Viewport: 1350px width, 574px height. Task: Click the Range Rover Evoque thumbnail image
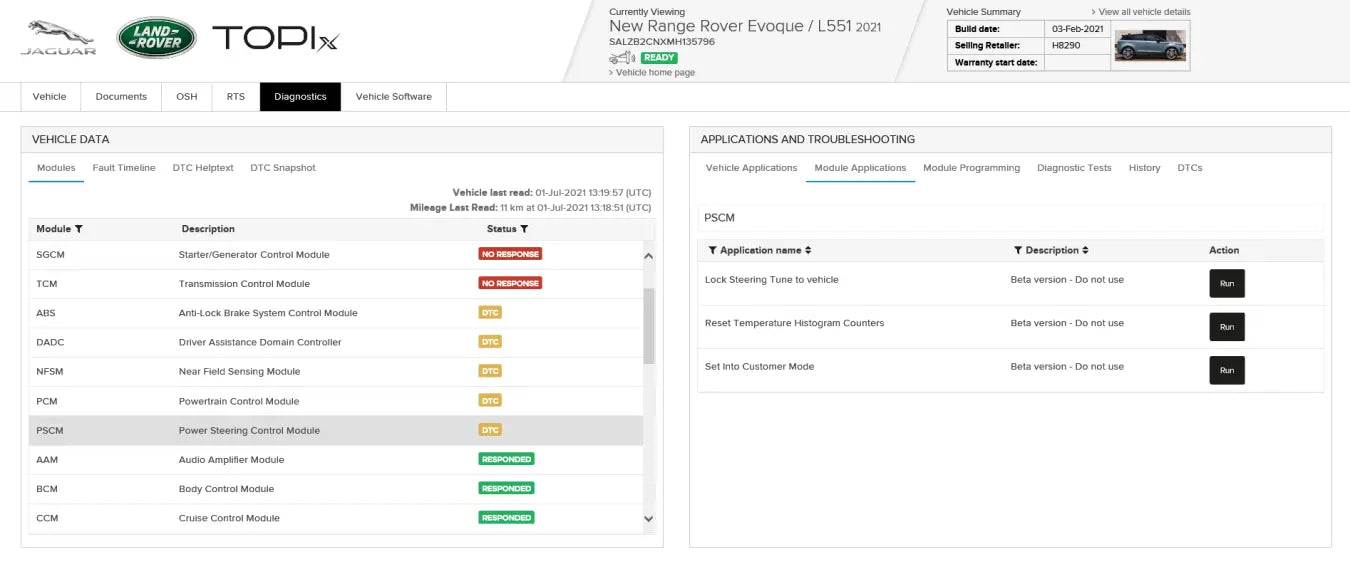click(x=1150, y=46)
